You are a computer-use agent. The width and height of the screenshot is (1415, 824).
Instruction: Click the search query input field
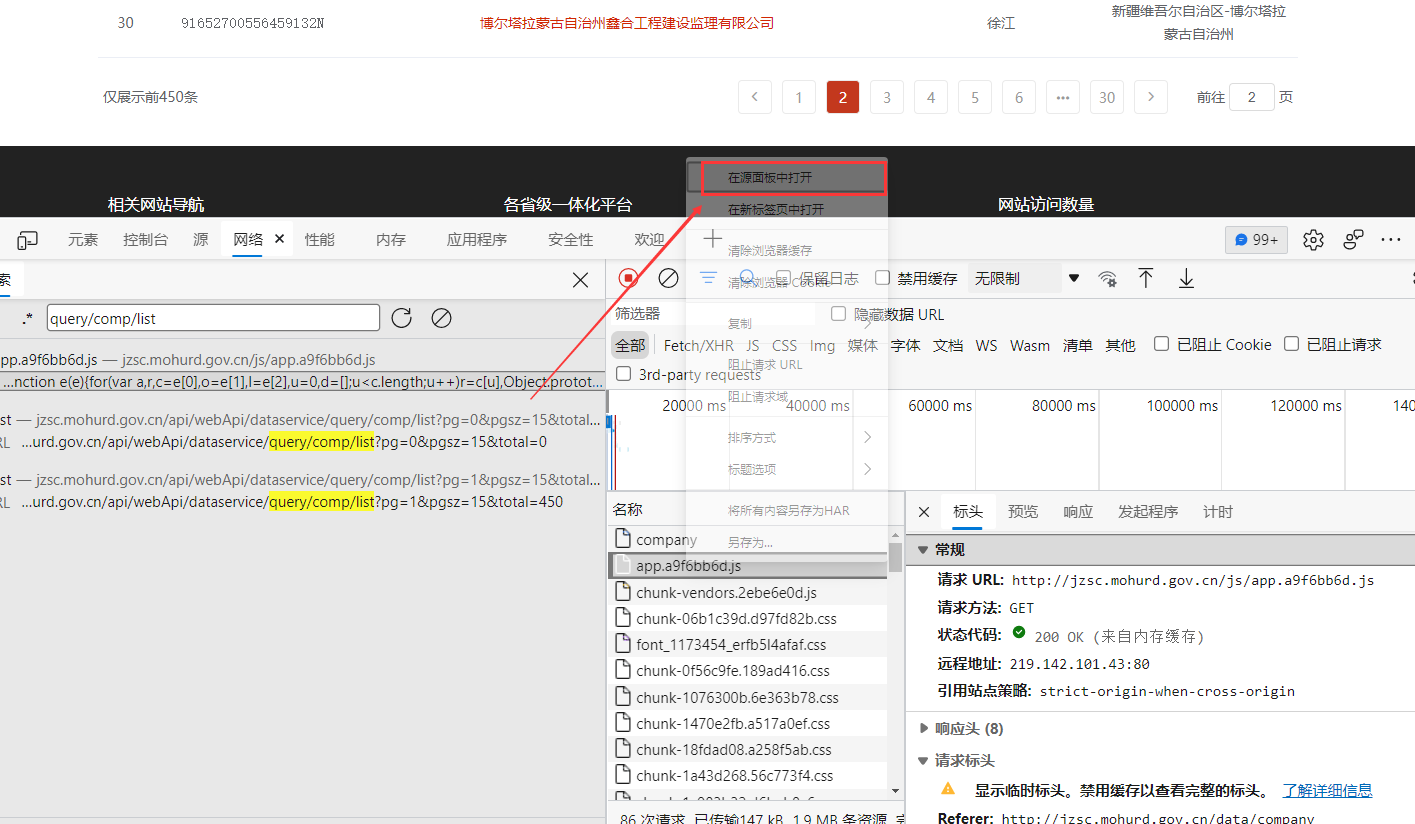pos(213,319)
